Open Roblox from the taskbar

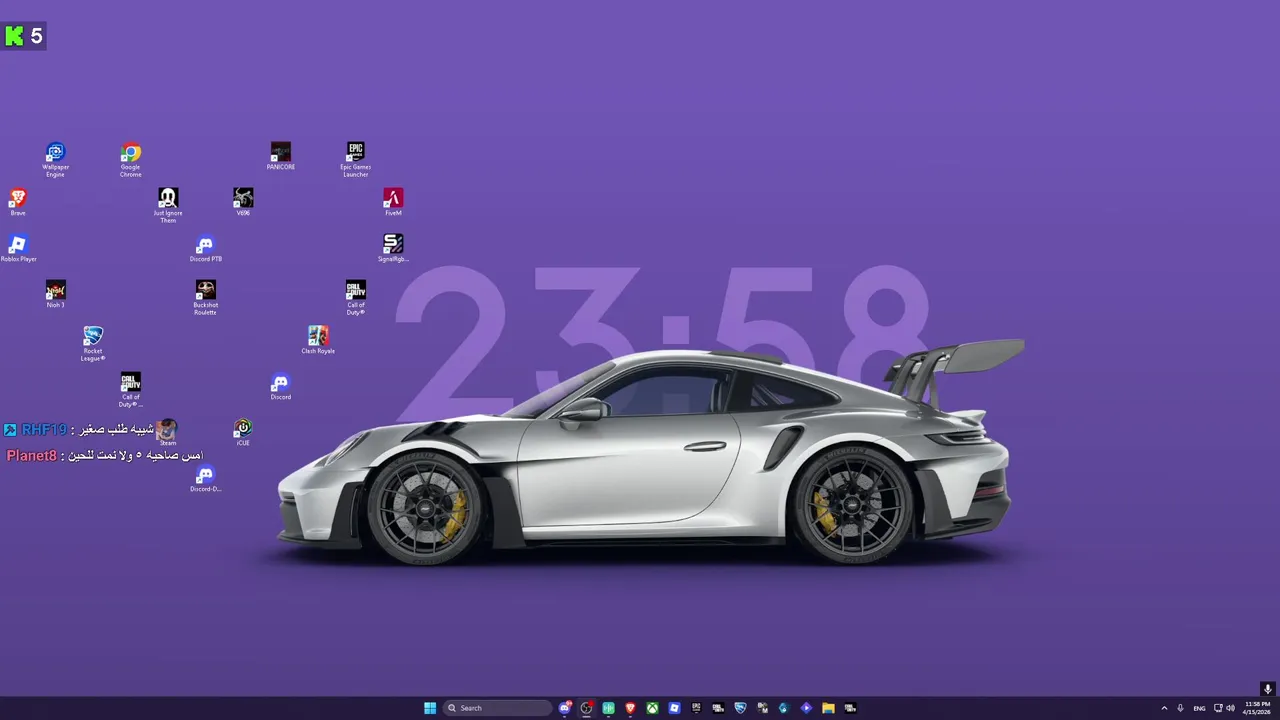tap(674, 708)
